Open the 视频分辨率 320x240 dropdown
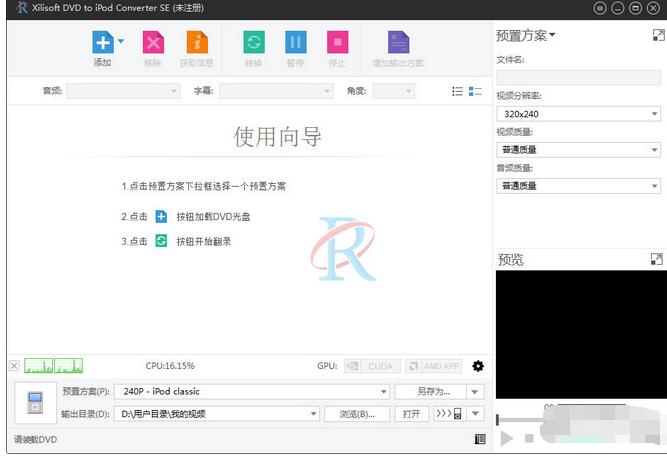 [578, 114]
